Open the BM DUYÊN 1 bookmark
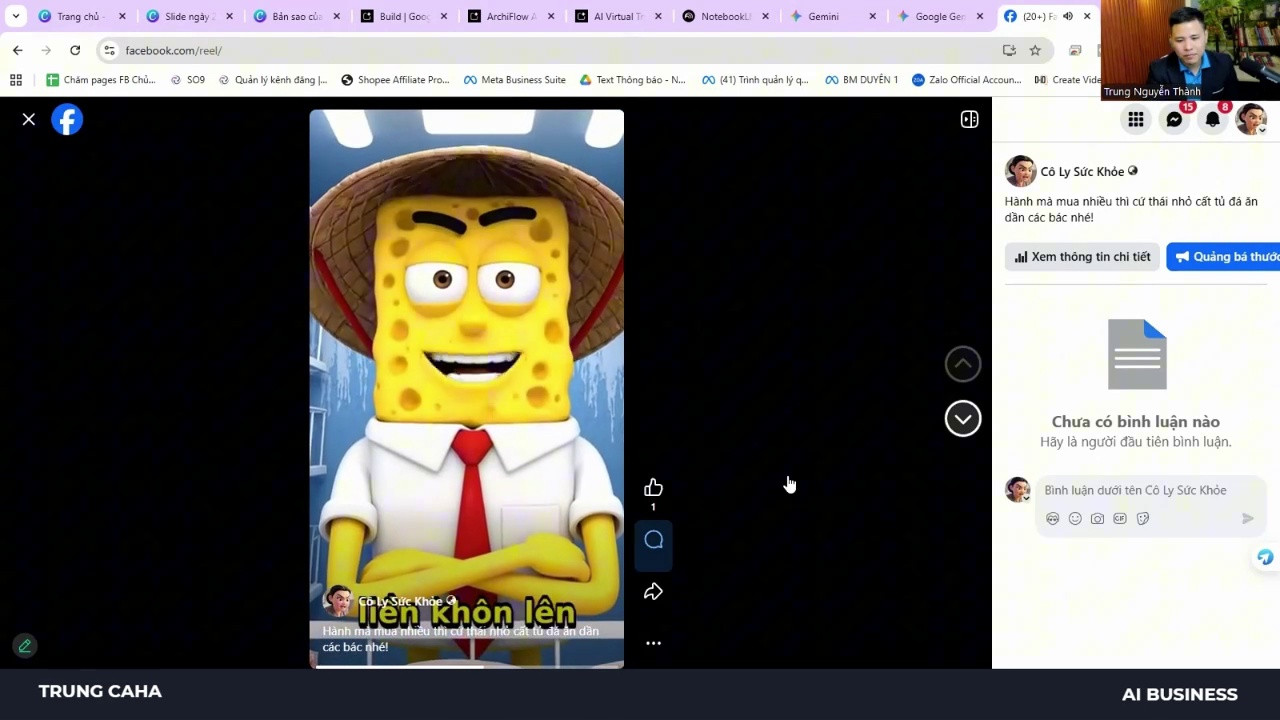This screenshot has width=1280, height=720. [x=862, y=80]
